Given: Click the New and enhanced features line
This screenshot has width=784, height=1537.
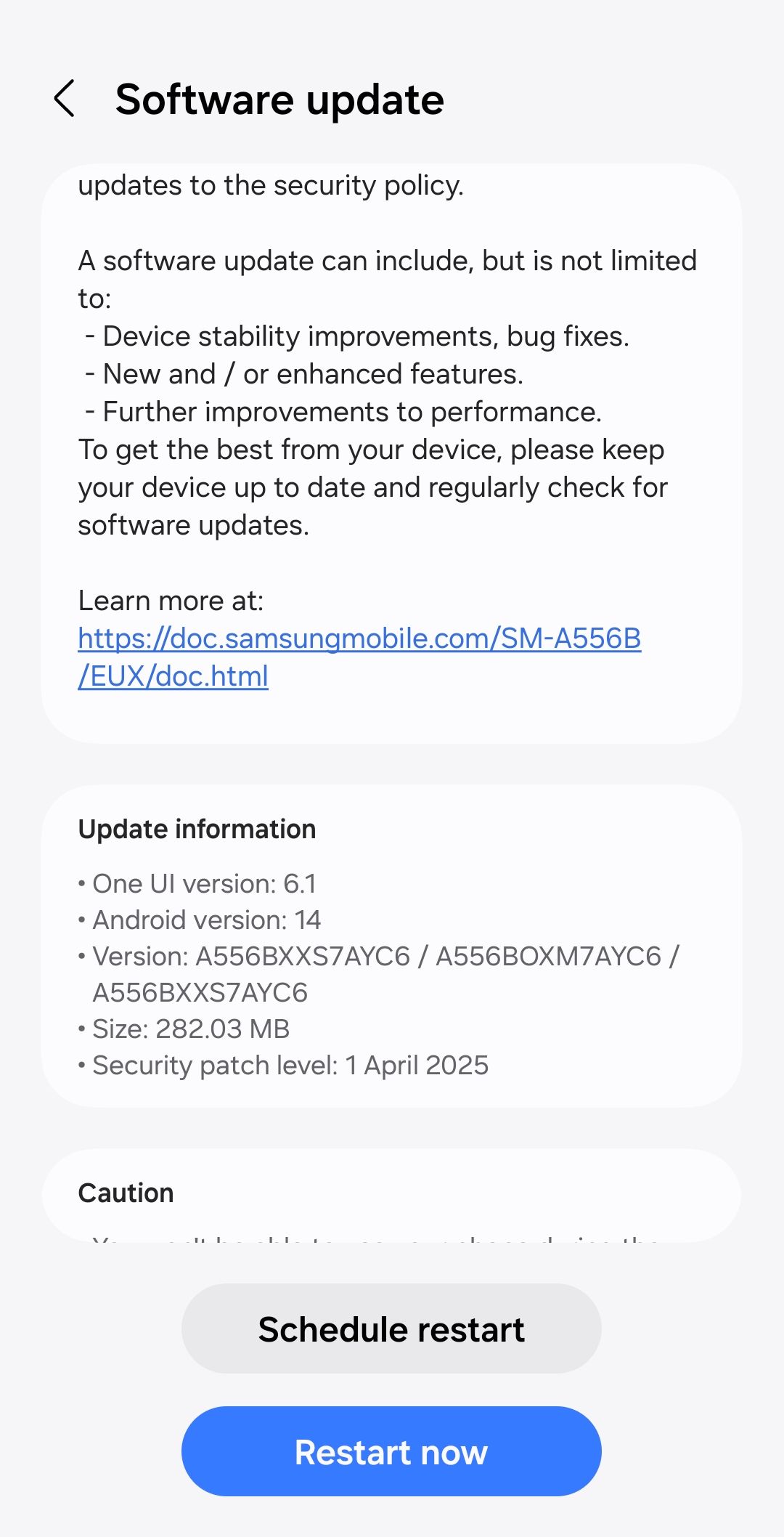Looking at the screenshot, I should [x=312, y=373].
